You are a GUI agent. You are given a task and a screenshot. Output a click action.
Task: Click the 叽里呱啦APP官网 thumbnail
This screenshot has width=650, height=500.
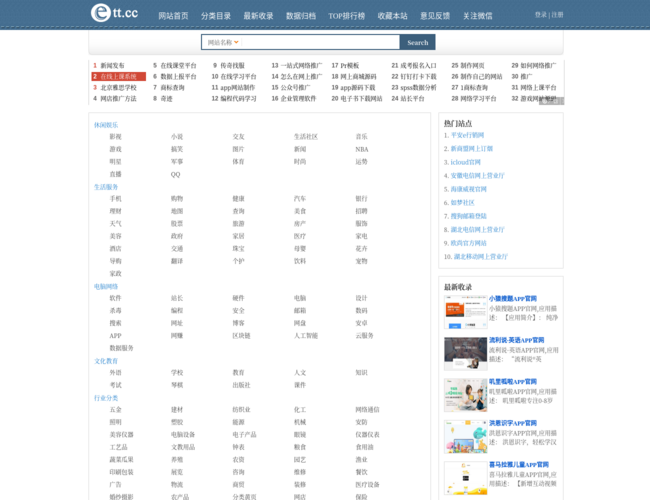[466, 395]
